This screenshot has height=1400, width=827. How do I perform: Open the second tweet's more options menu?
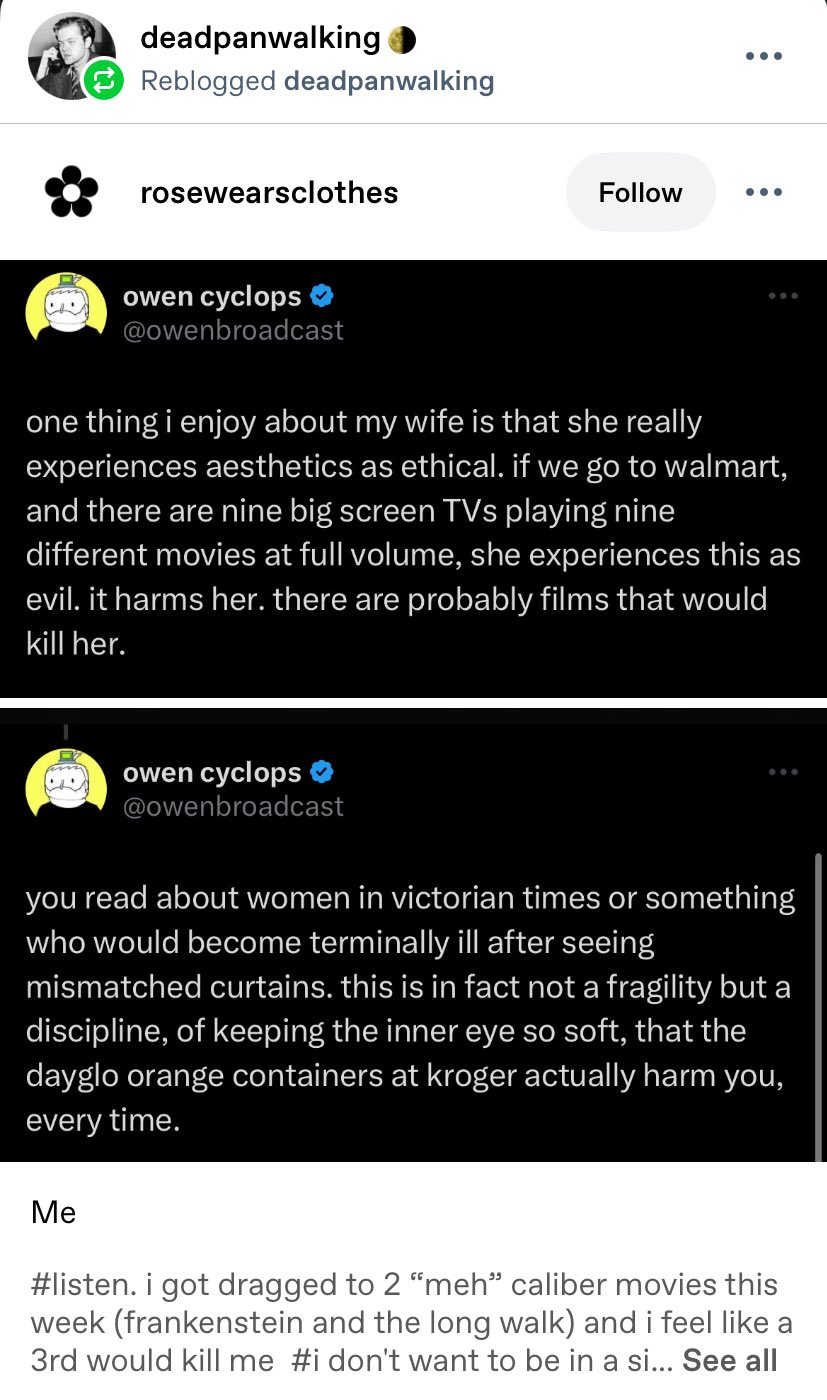783,771
